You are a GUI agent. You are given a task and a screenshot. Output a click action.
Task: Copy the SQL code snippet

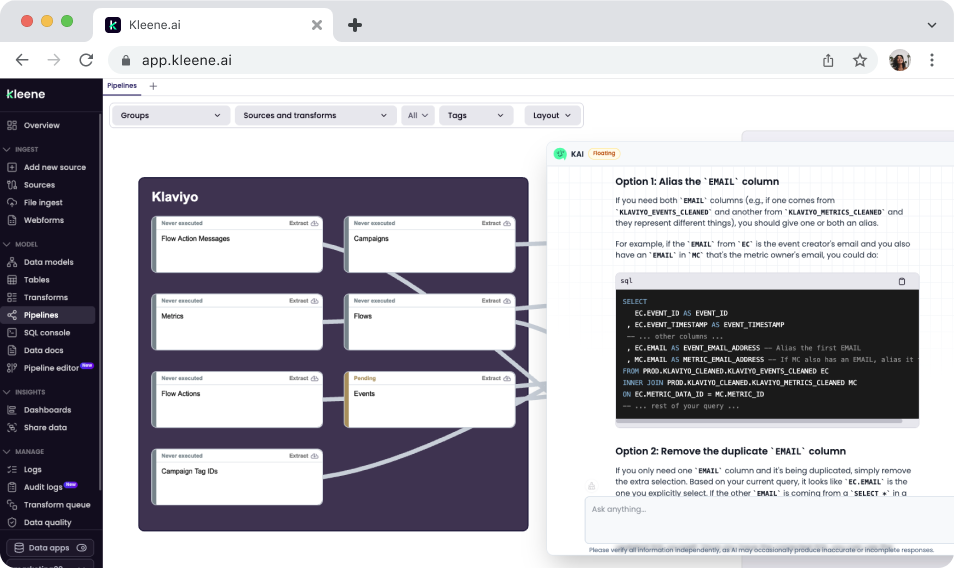click(902, 281)
